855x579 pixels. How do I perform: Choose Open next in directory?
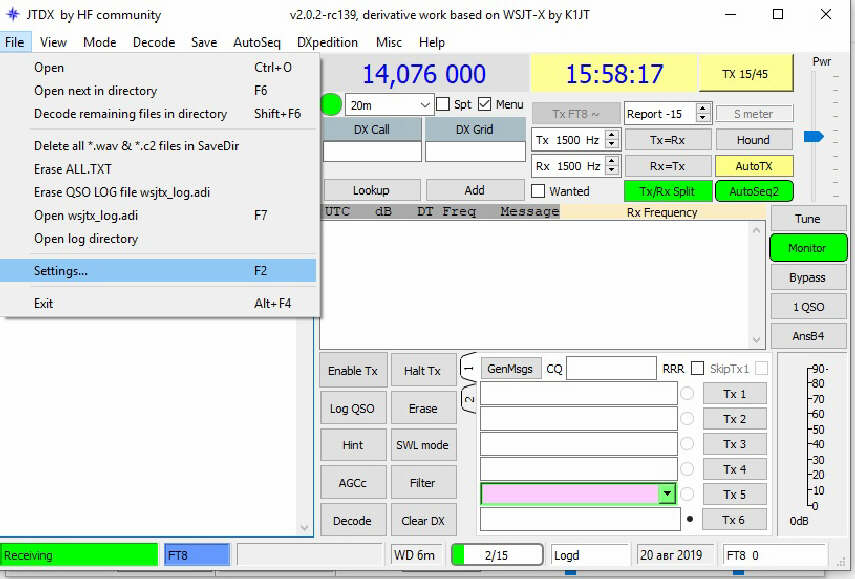(158, 91)
